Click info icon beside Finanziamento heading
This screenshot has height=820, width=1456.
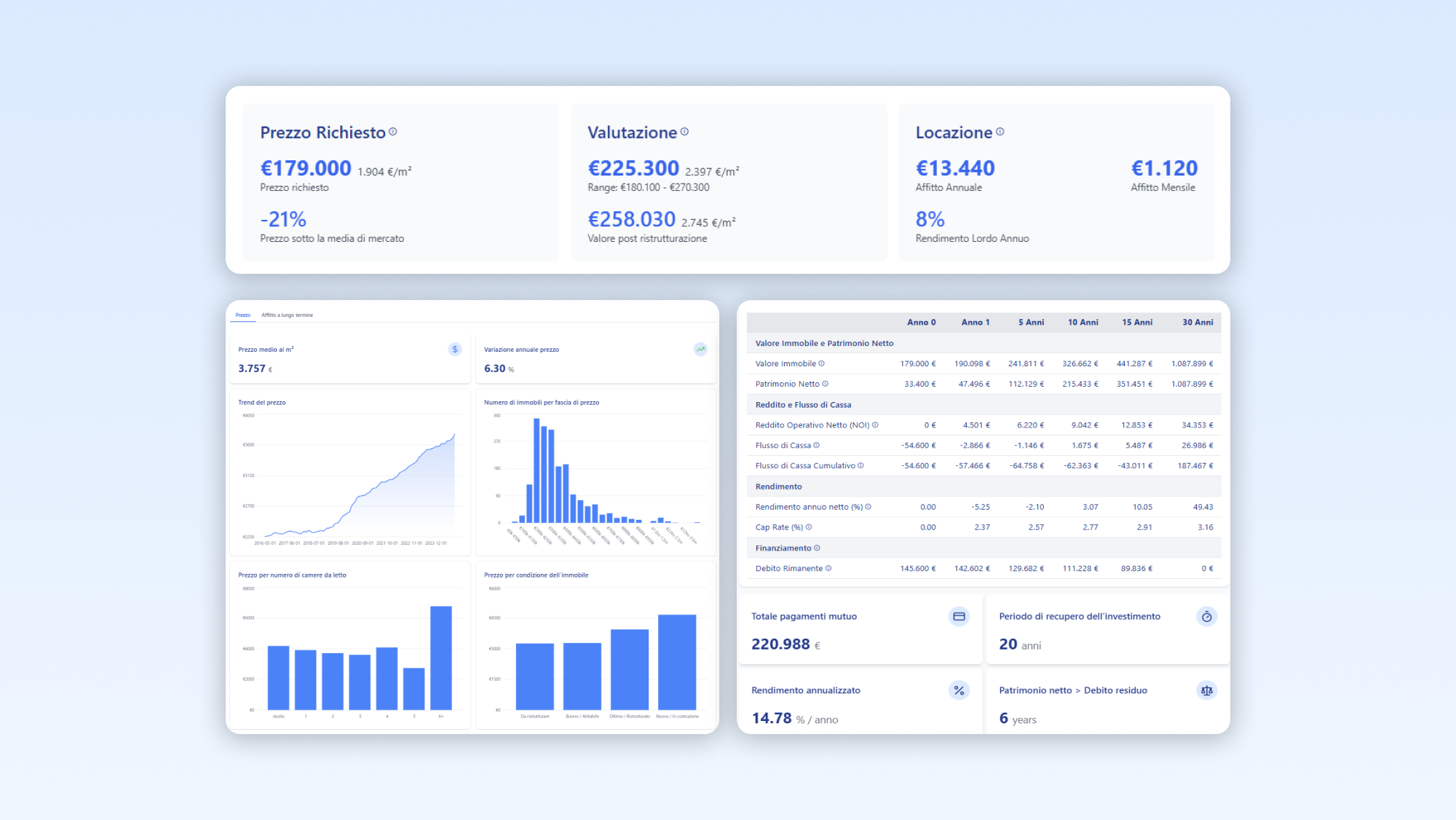tap(817, 548)
